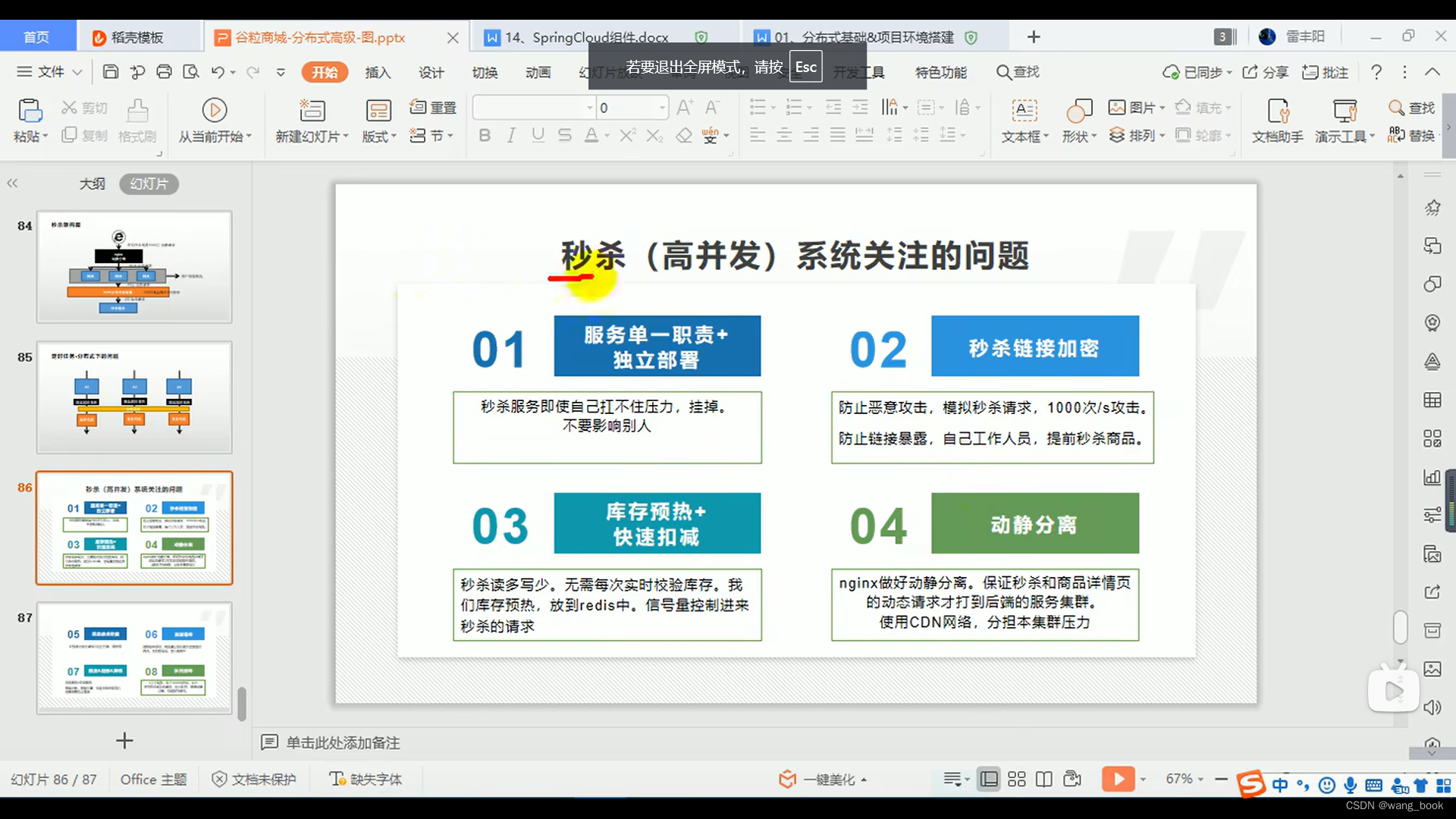
Task: Click 从当前开始 start from current button
Action: (215, 119)
